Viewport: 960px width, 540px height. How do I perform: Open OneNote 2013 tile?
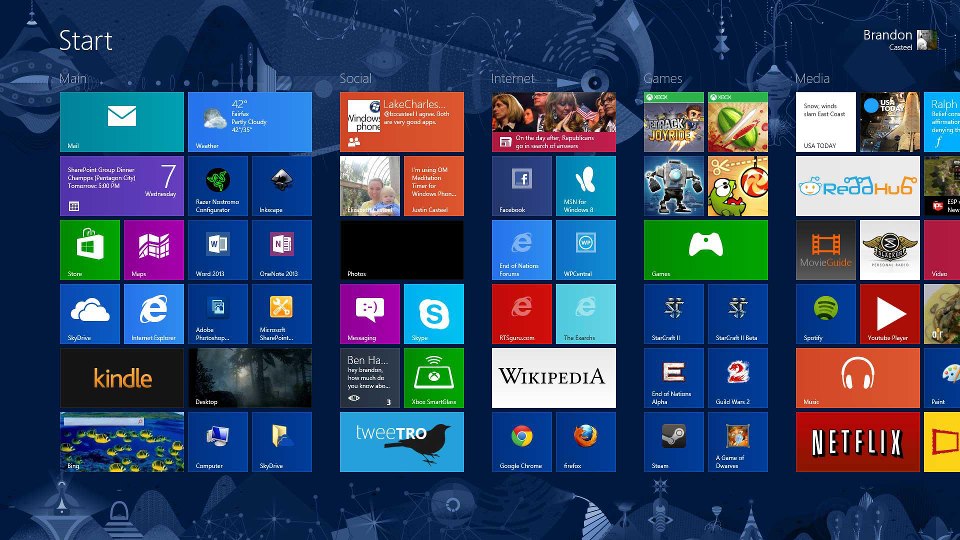coord(281,249)
